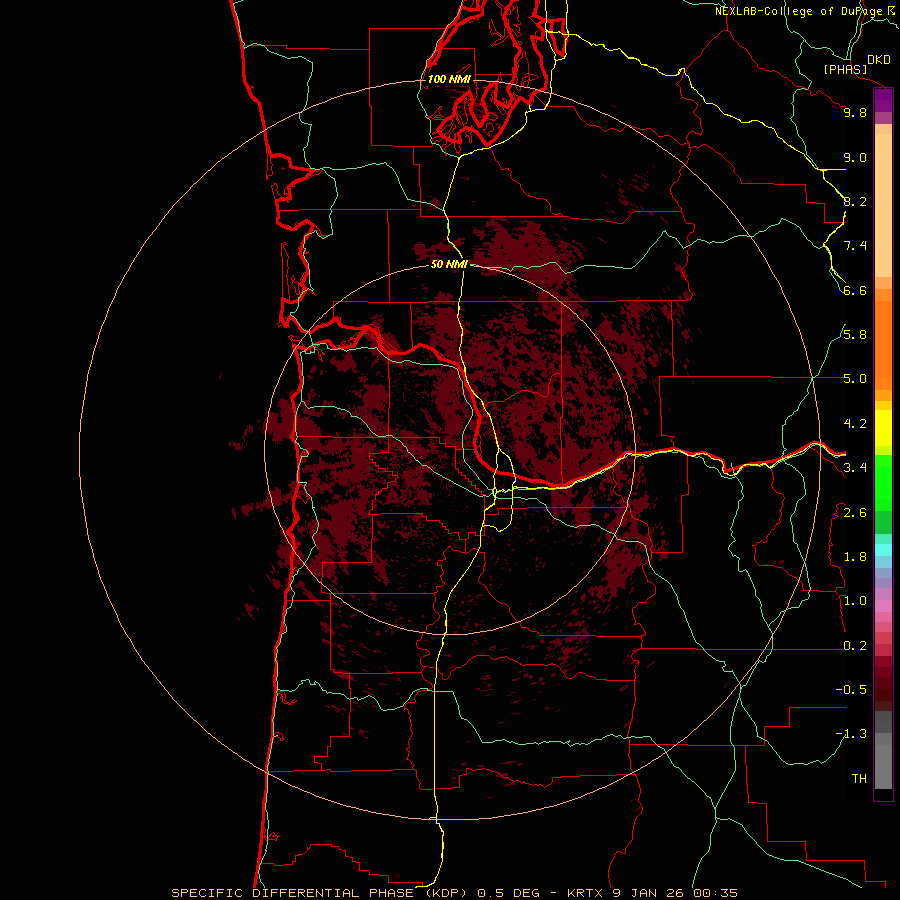Click the 1.0 legend value label
Viewport: 900px width, 900px height.
click(x=855, y=601)
